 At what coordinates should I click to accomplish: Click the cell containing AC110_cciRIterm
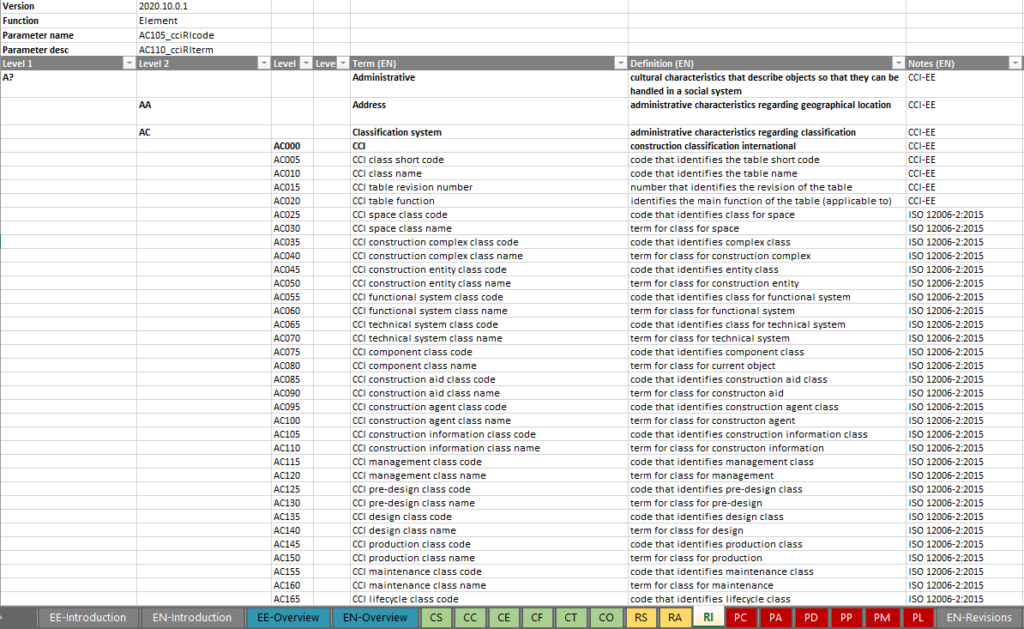pos(204,50)
